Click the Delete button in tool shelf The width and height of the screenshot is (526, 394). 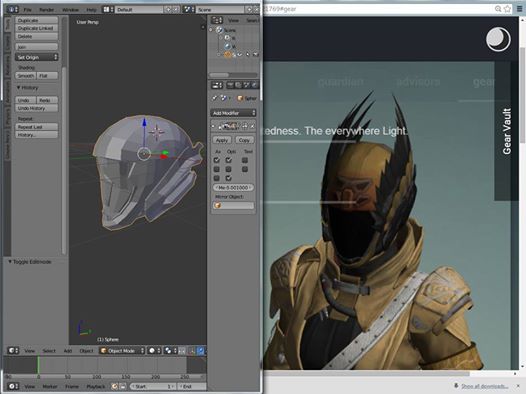[x=37, y=36]
